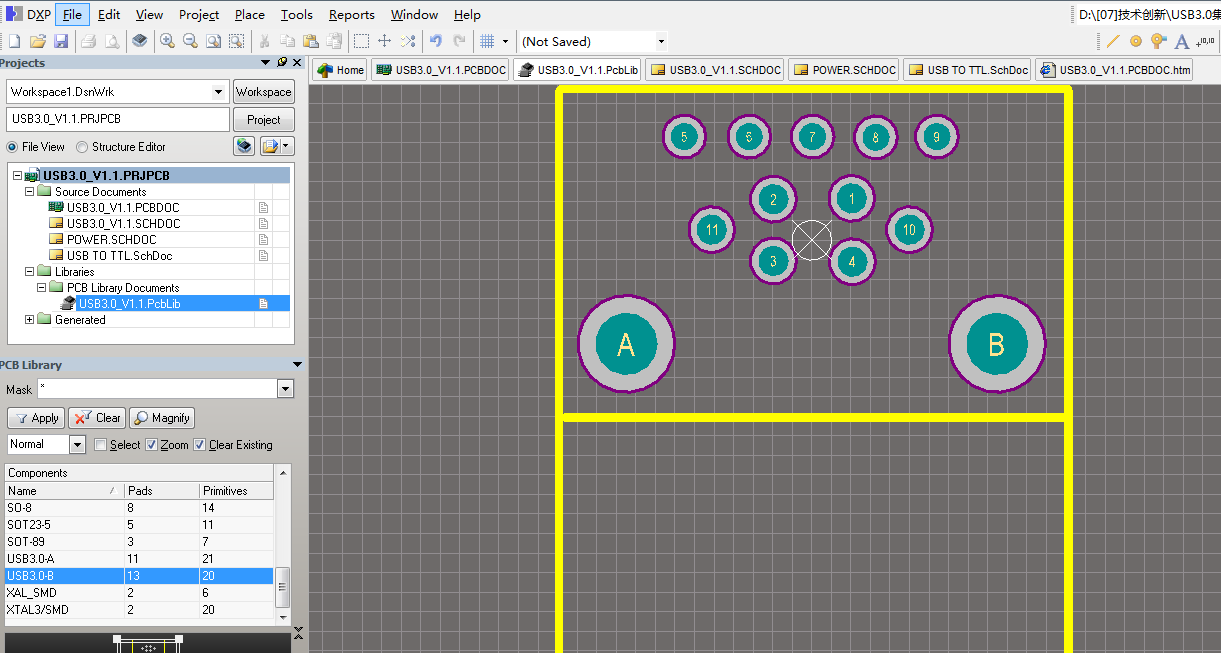Image resolution: width=1221 pixels, height=653 pixels.
Task: Click the new document icon in the toolbar
Action: pos(14,41)
